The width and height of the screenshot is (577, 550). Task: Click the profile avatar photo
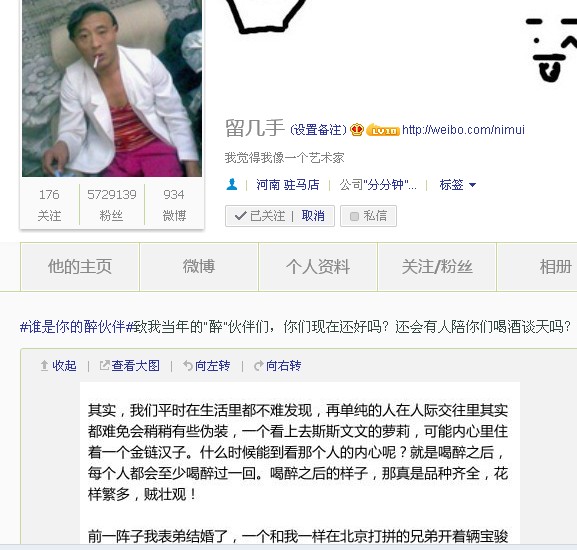[x=112, y=88]
